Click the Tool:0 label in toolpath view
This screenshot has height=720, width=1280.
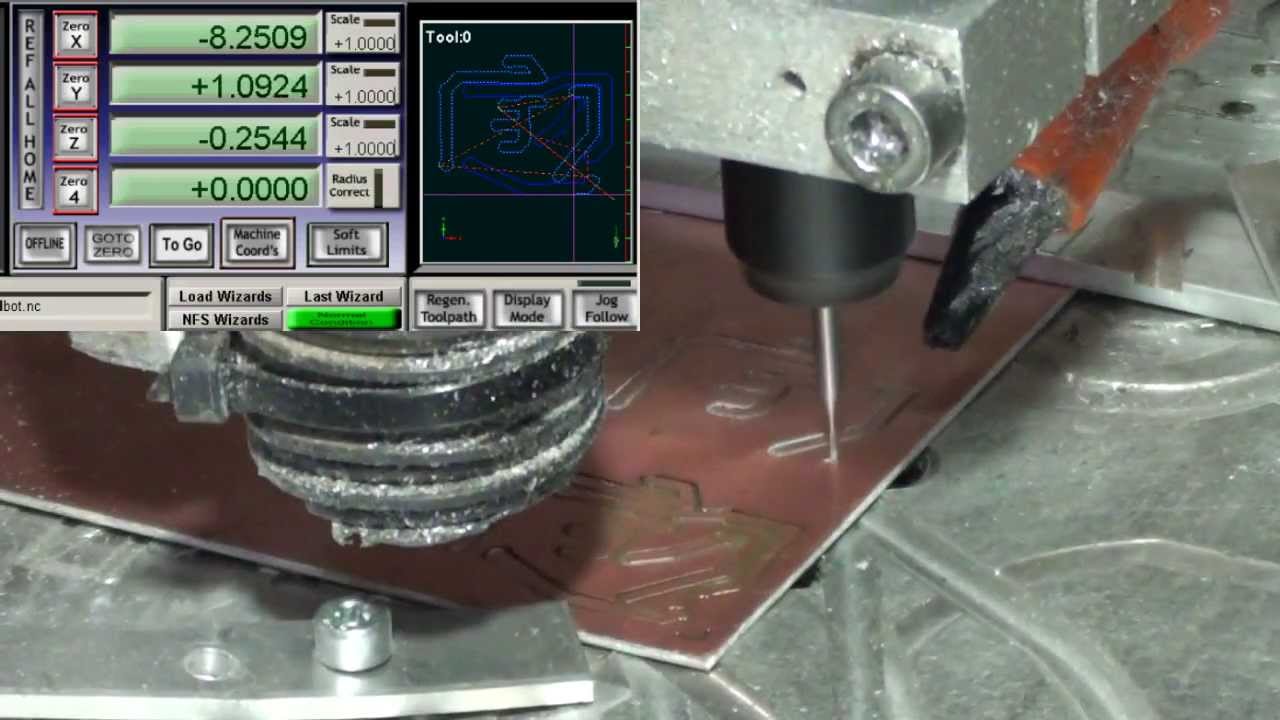click(448, 37)
